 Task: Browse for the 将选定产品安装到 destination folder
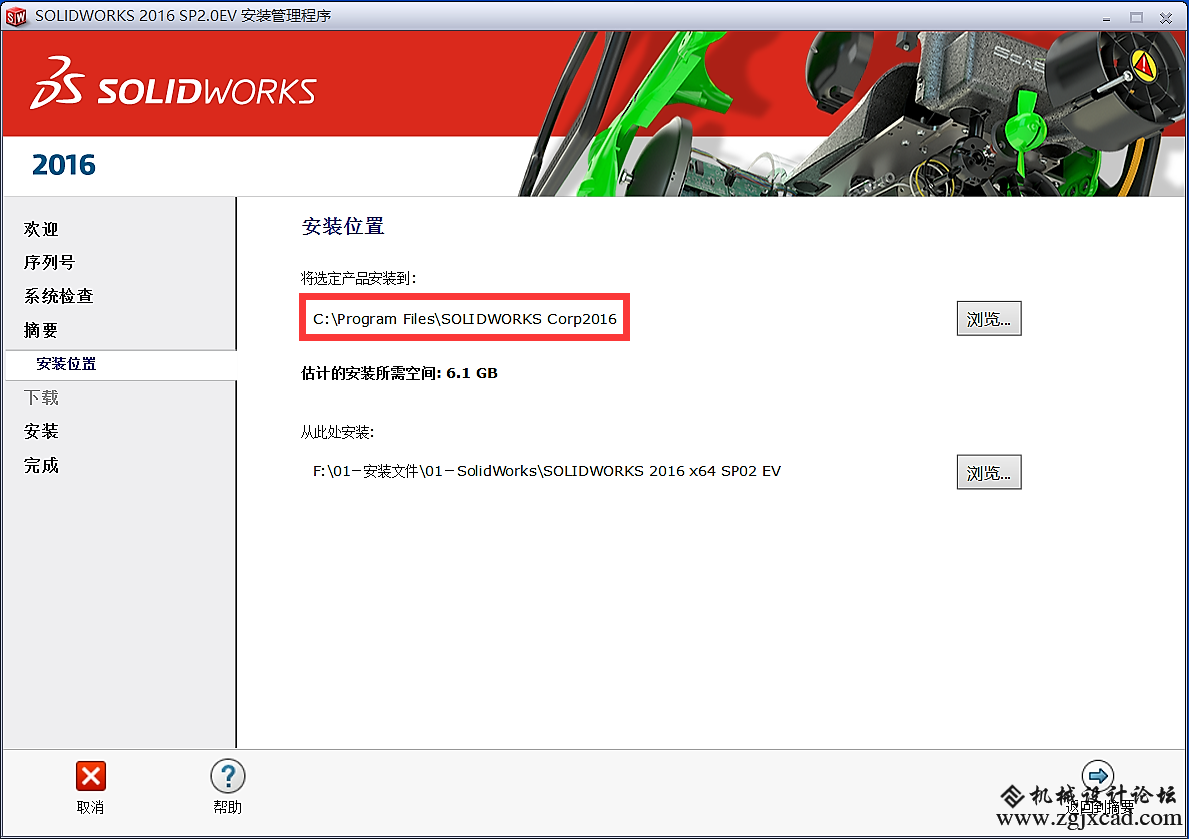[989, 319]
